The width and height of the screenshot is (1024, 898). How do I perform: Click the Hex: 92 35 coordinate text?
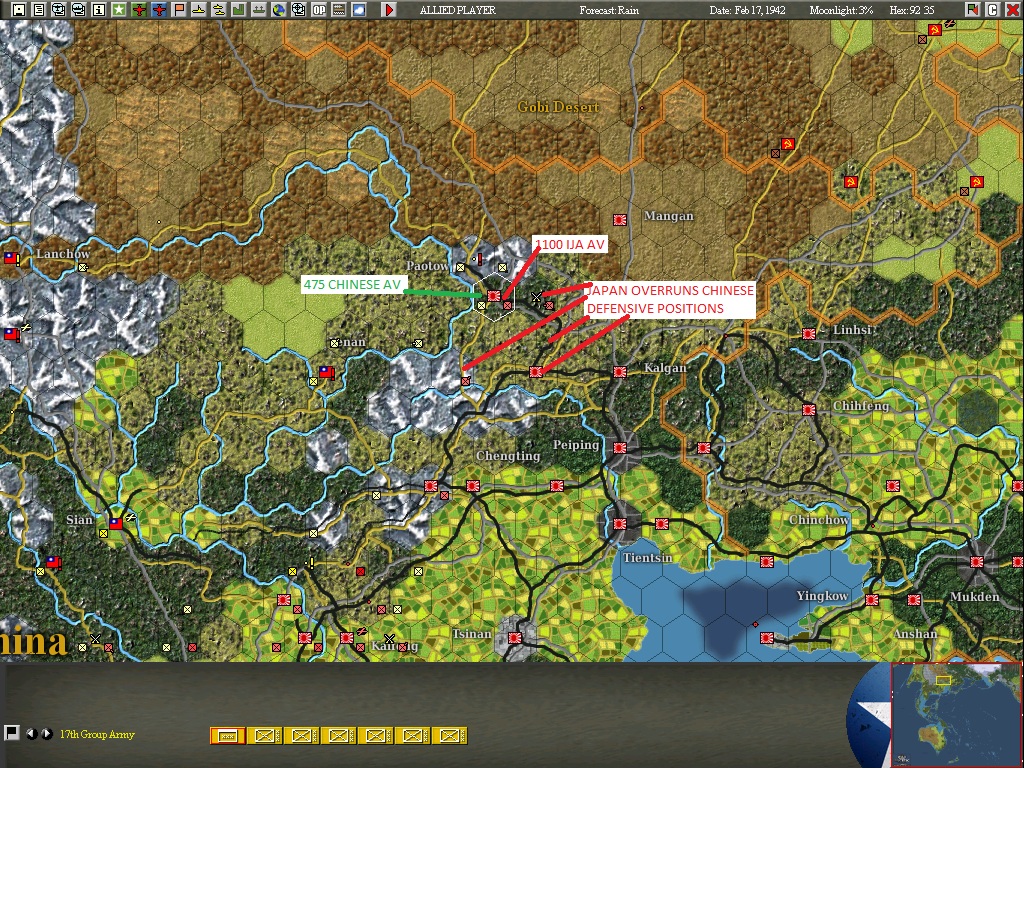tap(912, 10)
